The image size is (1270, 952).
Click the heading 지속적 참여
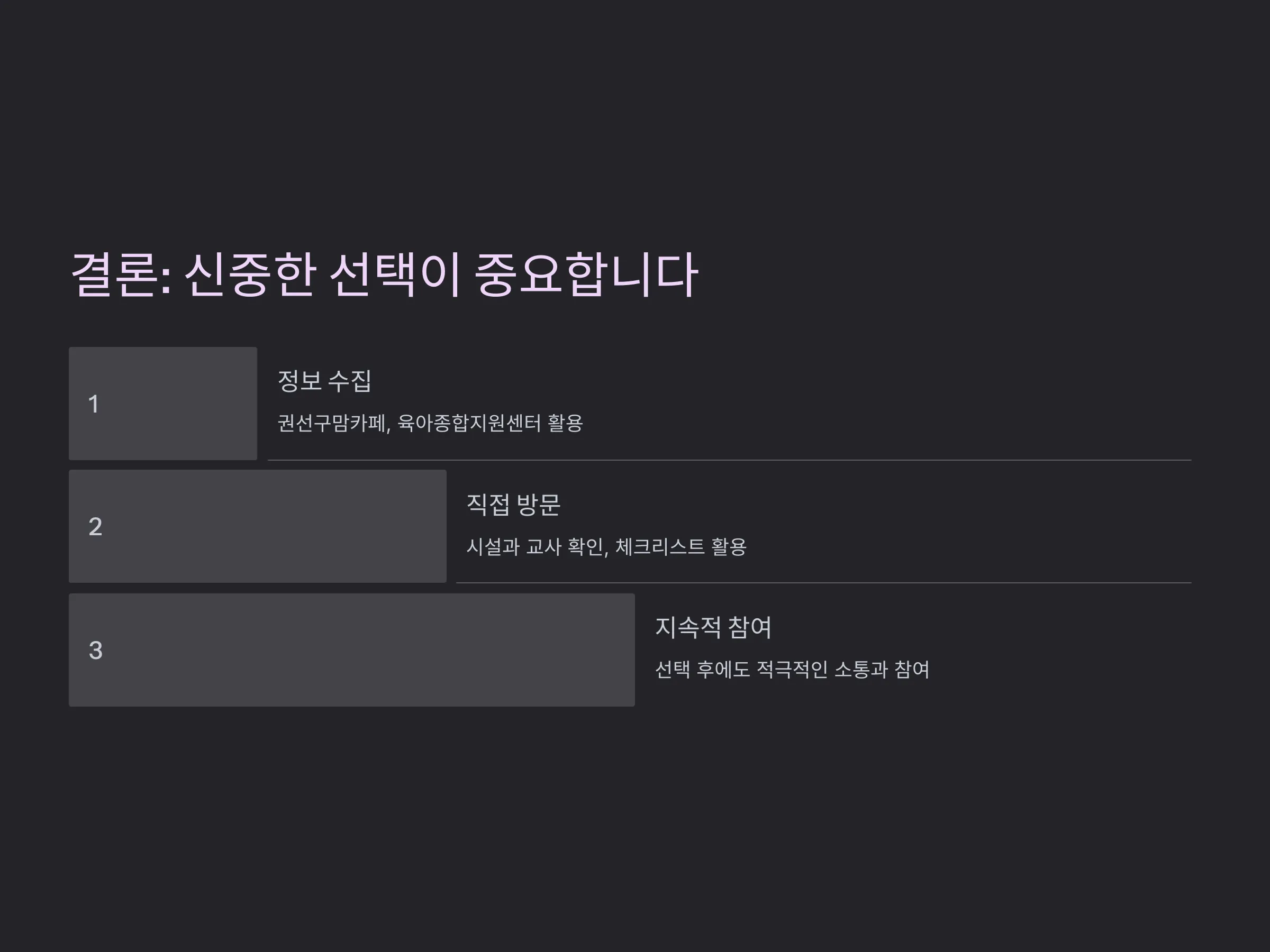(x=713, y=627)
